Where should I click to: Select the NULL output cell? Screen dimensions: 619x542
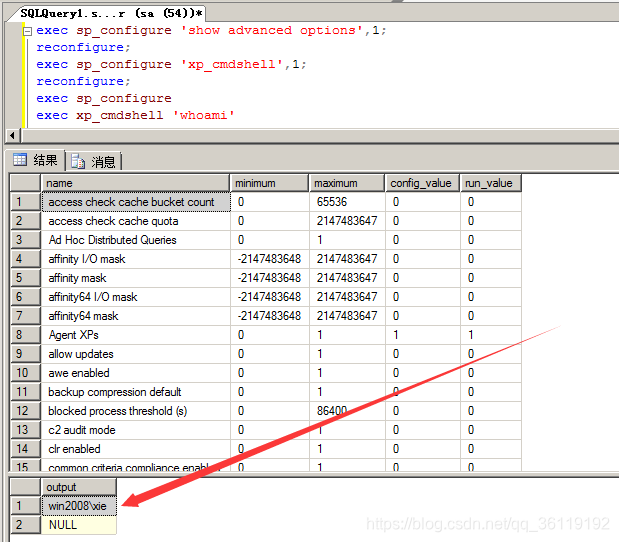[x=79, y=525]
